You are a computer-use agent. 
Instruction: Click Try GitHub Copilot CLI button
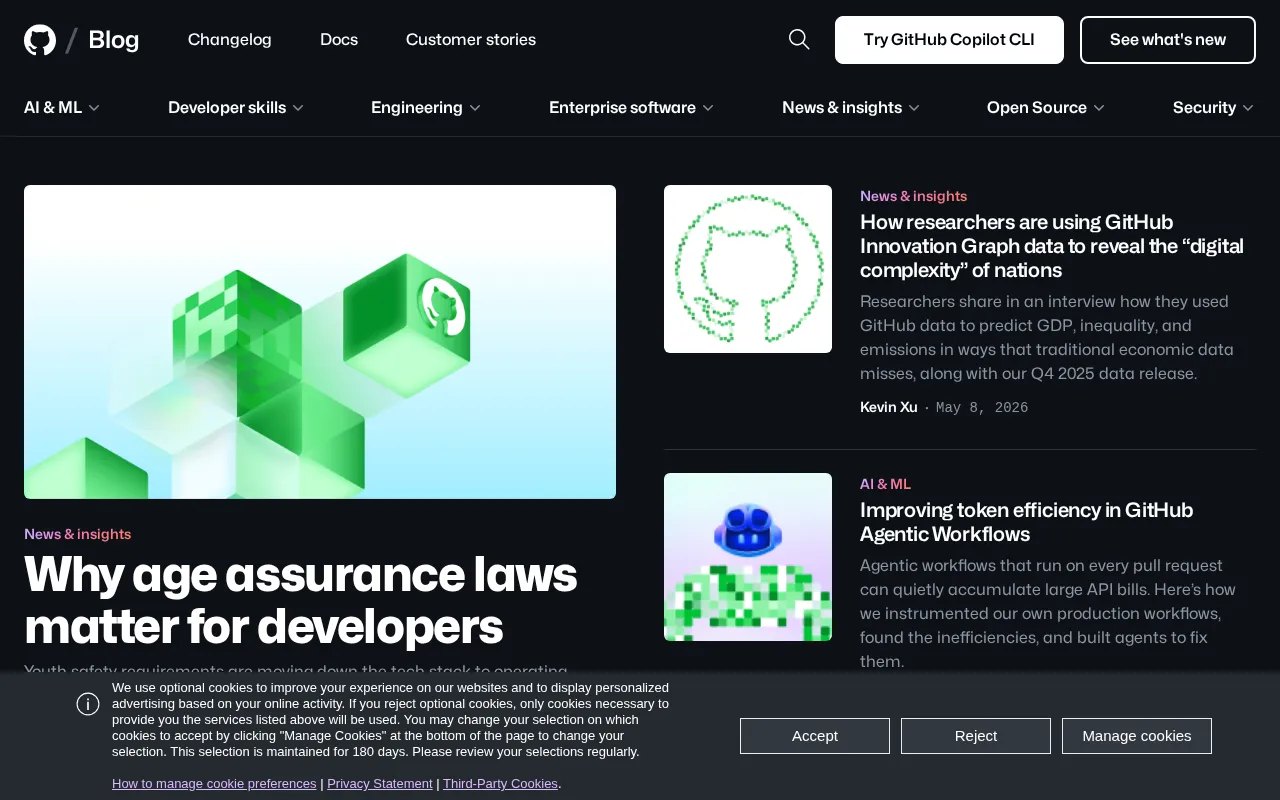point(949,40)
